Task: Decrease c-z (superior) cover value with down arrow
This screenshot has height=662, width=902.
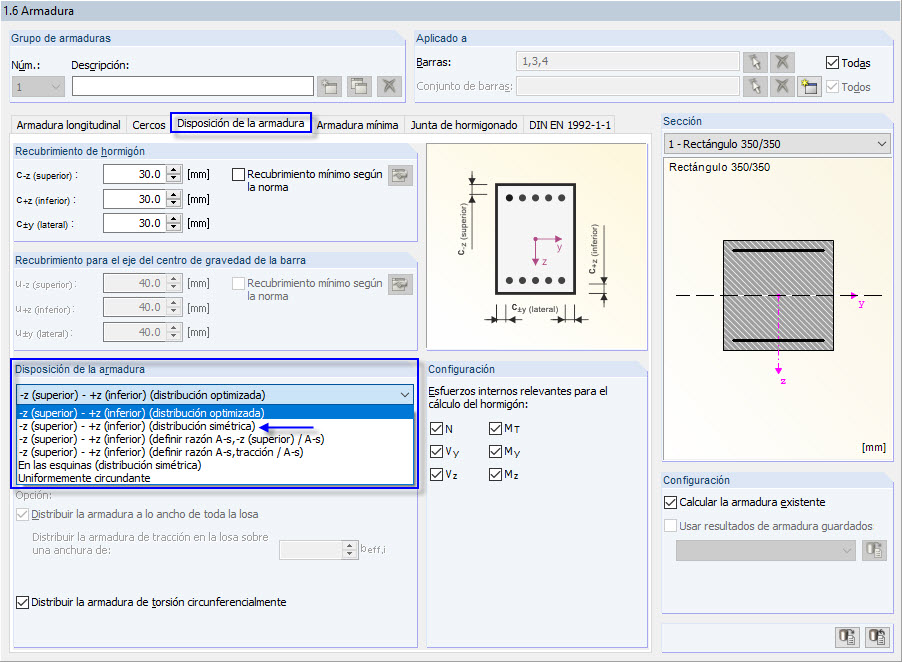Action: (174, 179)
